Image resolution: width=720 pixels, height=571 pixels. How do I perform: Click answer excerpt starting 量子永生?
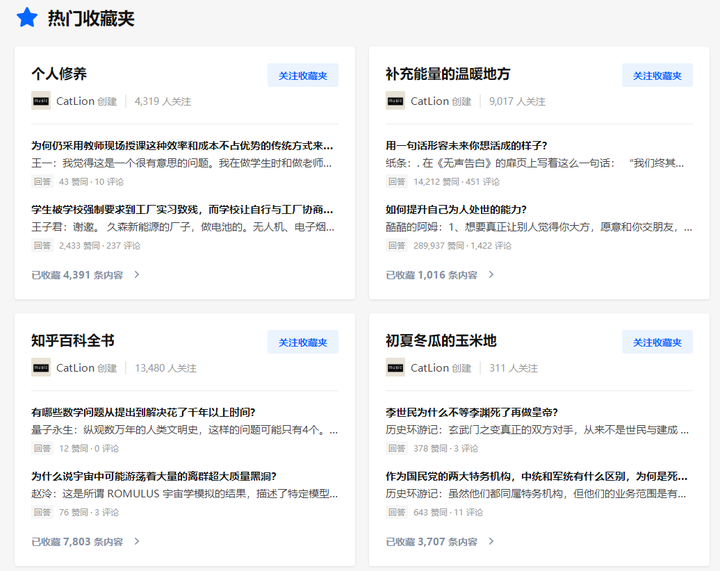[x=185, y=430]
